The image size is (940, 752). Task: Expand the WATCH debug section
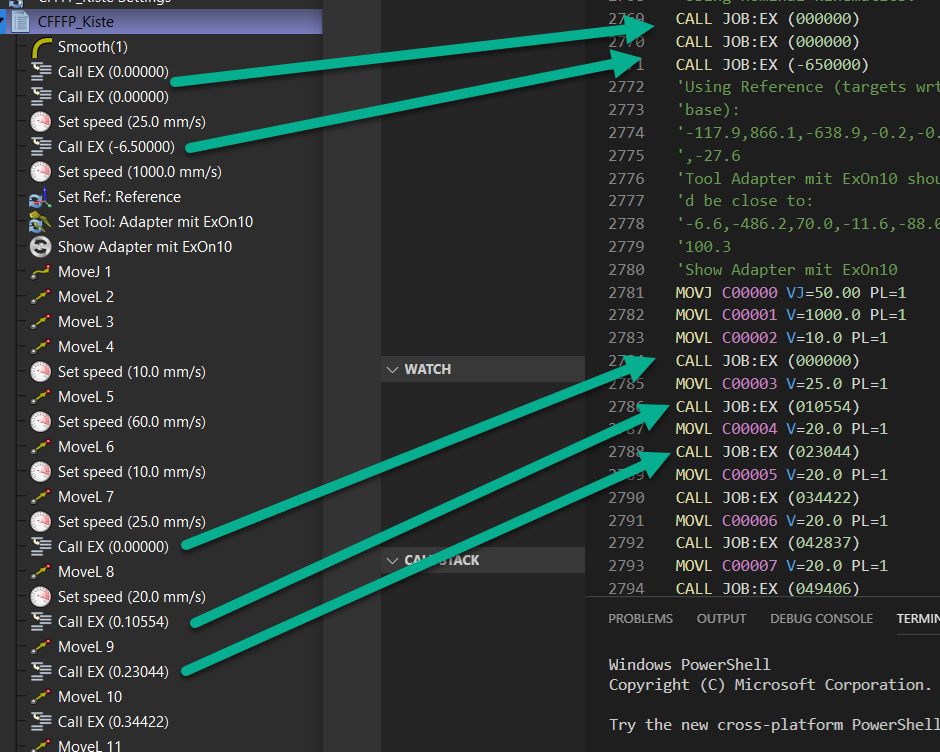pyautogui.click(x=391, y=370)
